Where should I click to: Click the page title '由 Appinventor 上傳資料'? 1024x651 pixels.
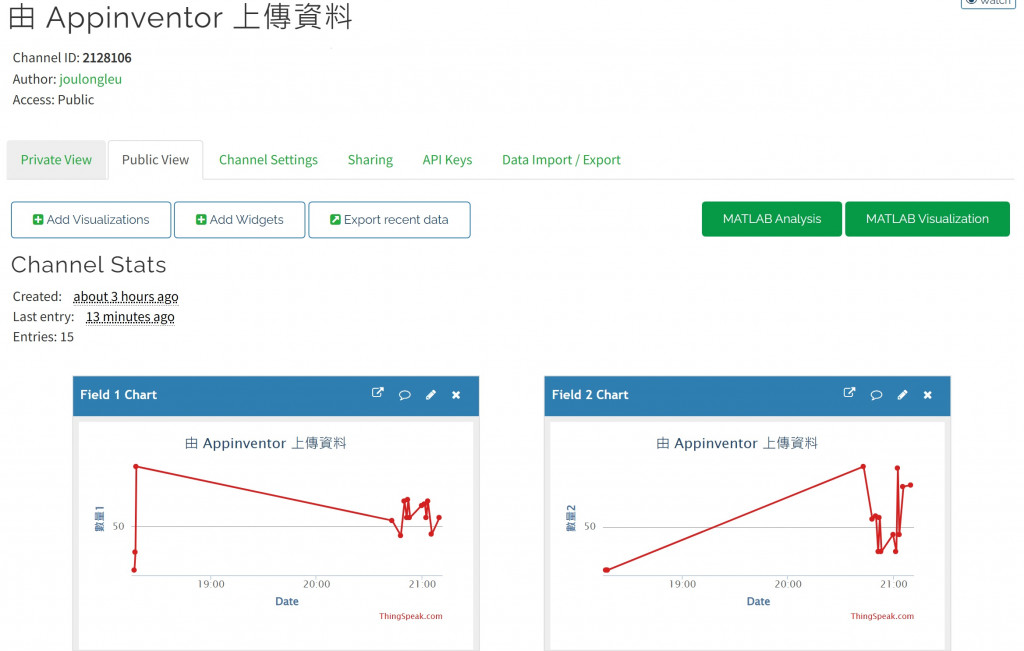[180, 17]
